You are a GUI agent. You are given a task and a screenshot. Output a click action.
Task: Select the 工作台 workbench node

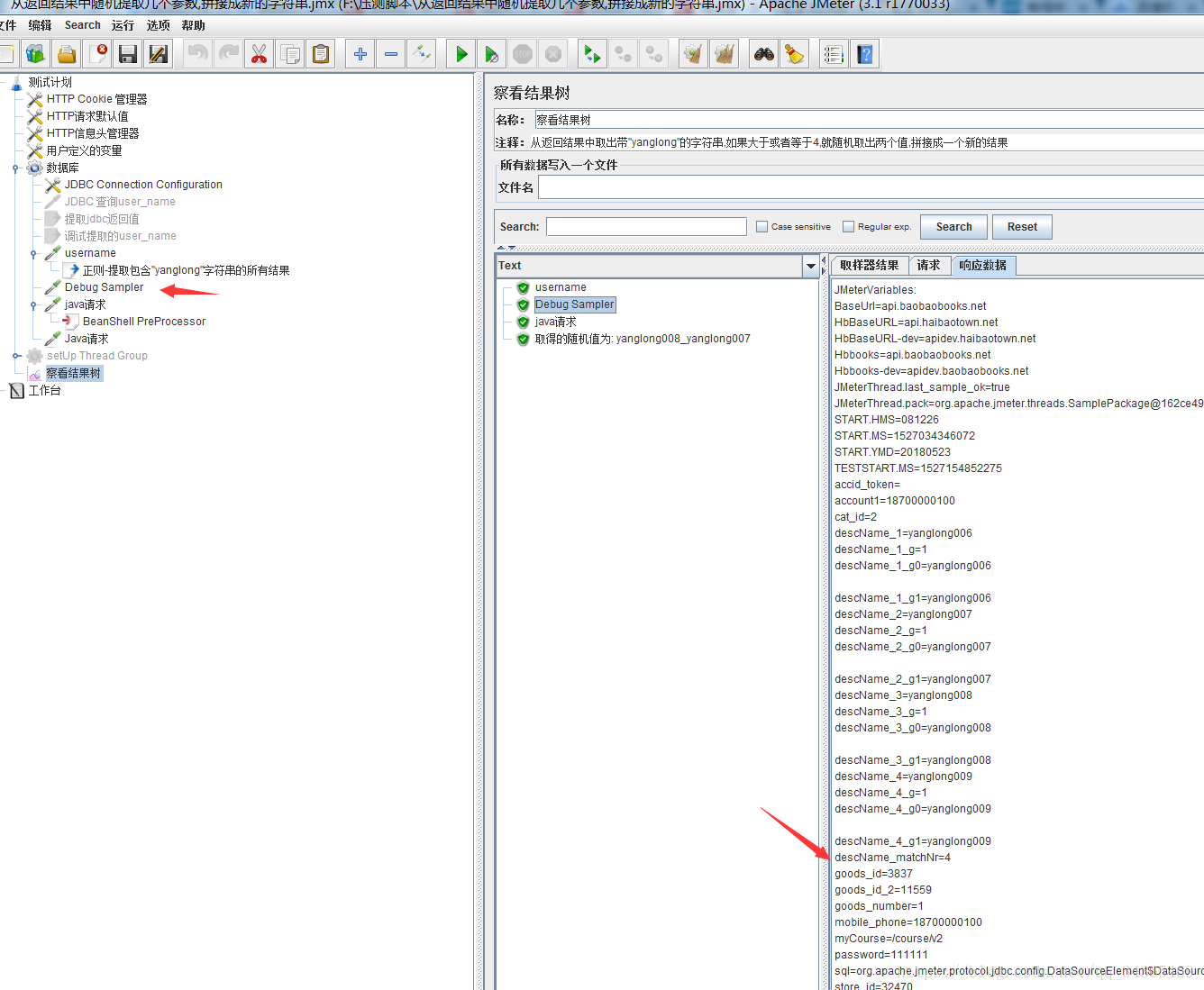(44, 390)
